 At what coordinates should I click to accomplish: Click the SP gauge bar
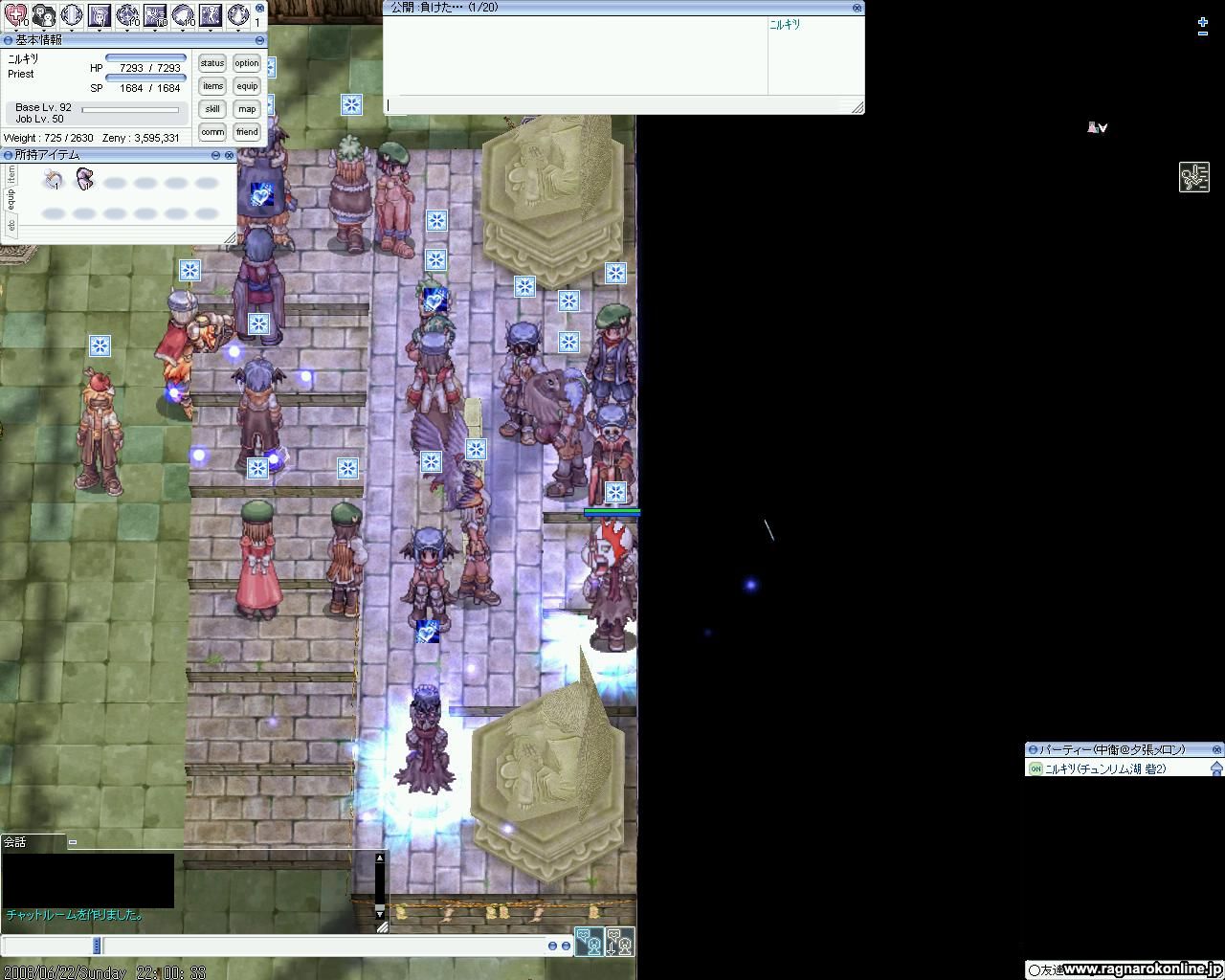145,78
